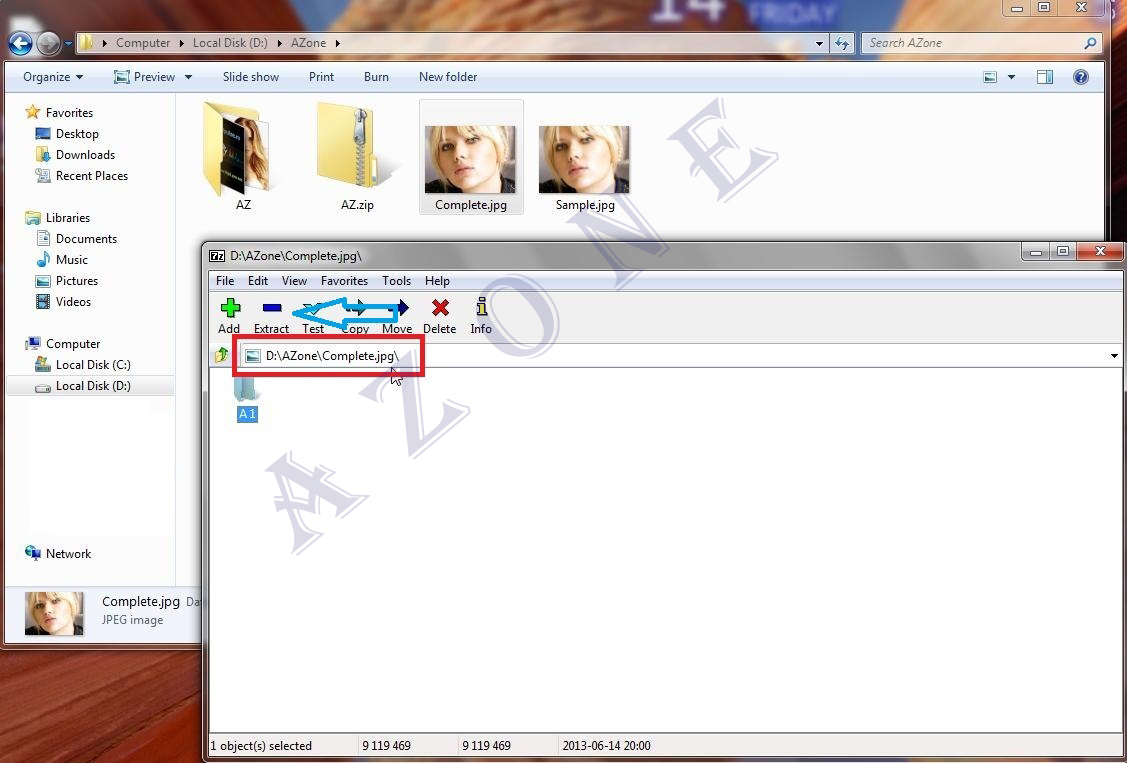The image size is (1127, 763).
Task: Open recent pages dropdown next to Forward
Action: 69,43
